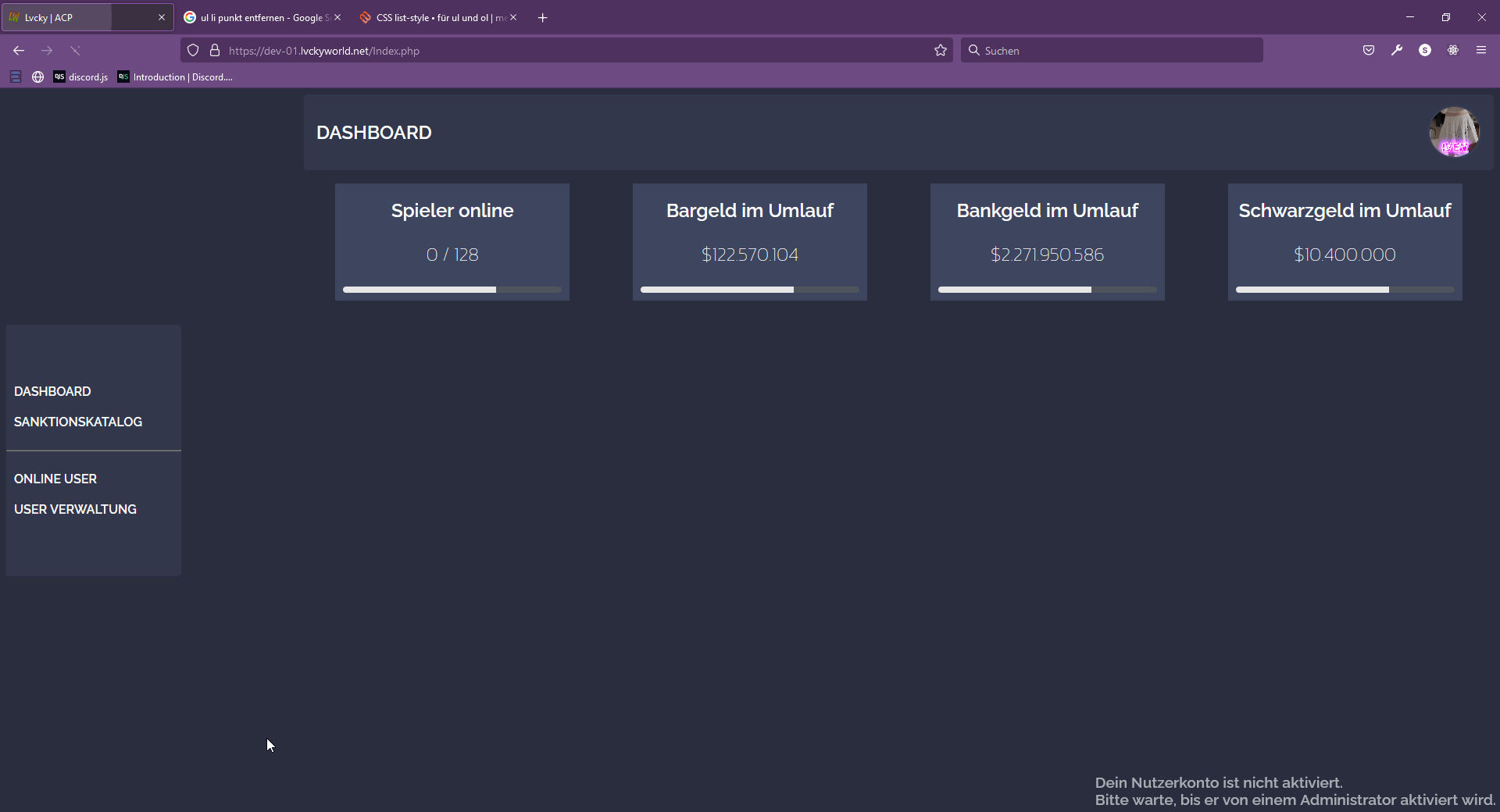Stop the page loading with the X icon
Viewport: 1500px width, 812px height.
click(75, 51)
